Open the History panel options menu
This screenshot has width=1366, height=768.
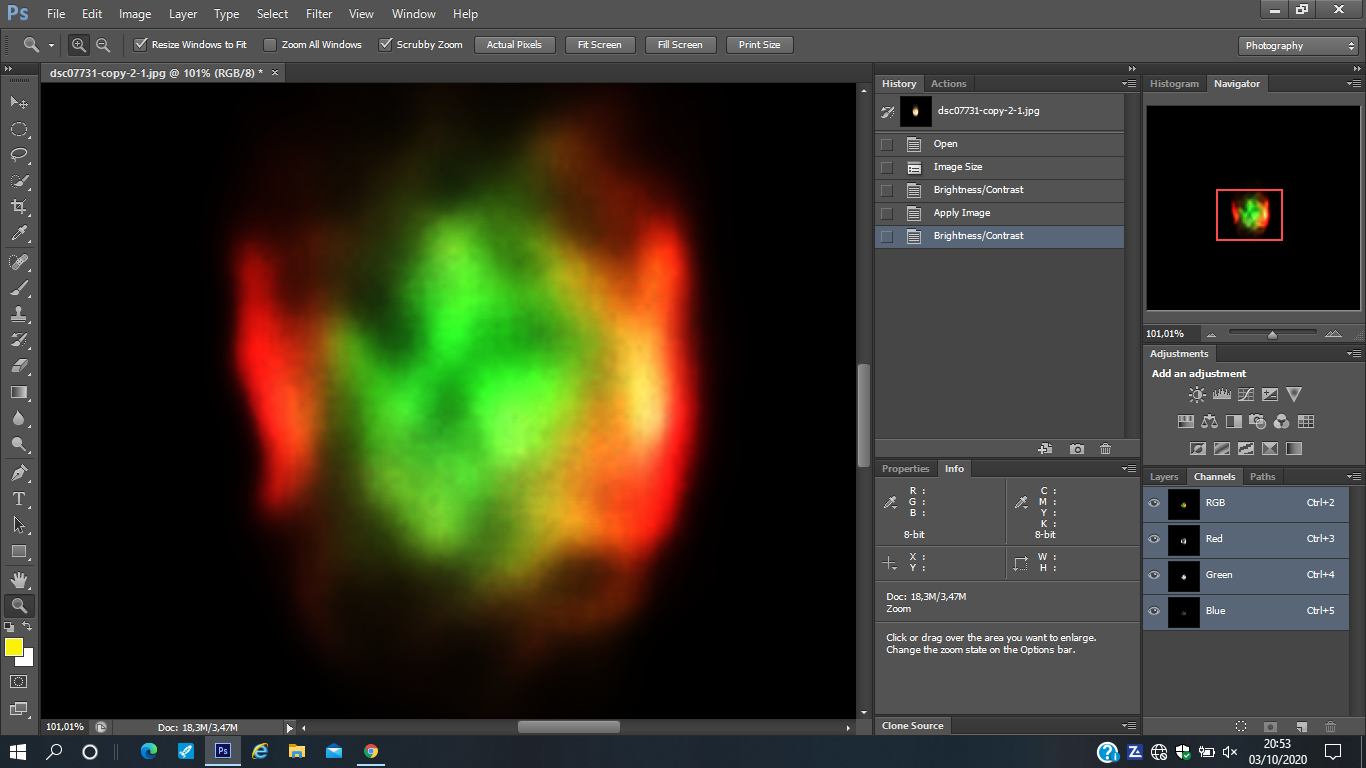[x=1129, y=84]
